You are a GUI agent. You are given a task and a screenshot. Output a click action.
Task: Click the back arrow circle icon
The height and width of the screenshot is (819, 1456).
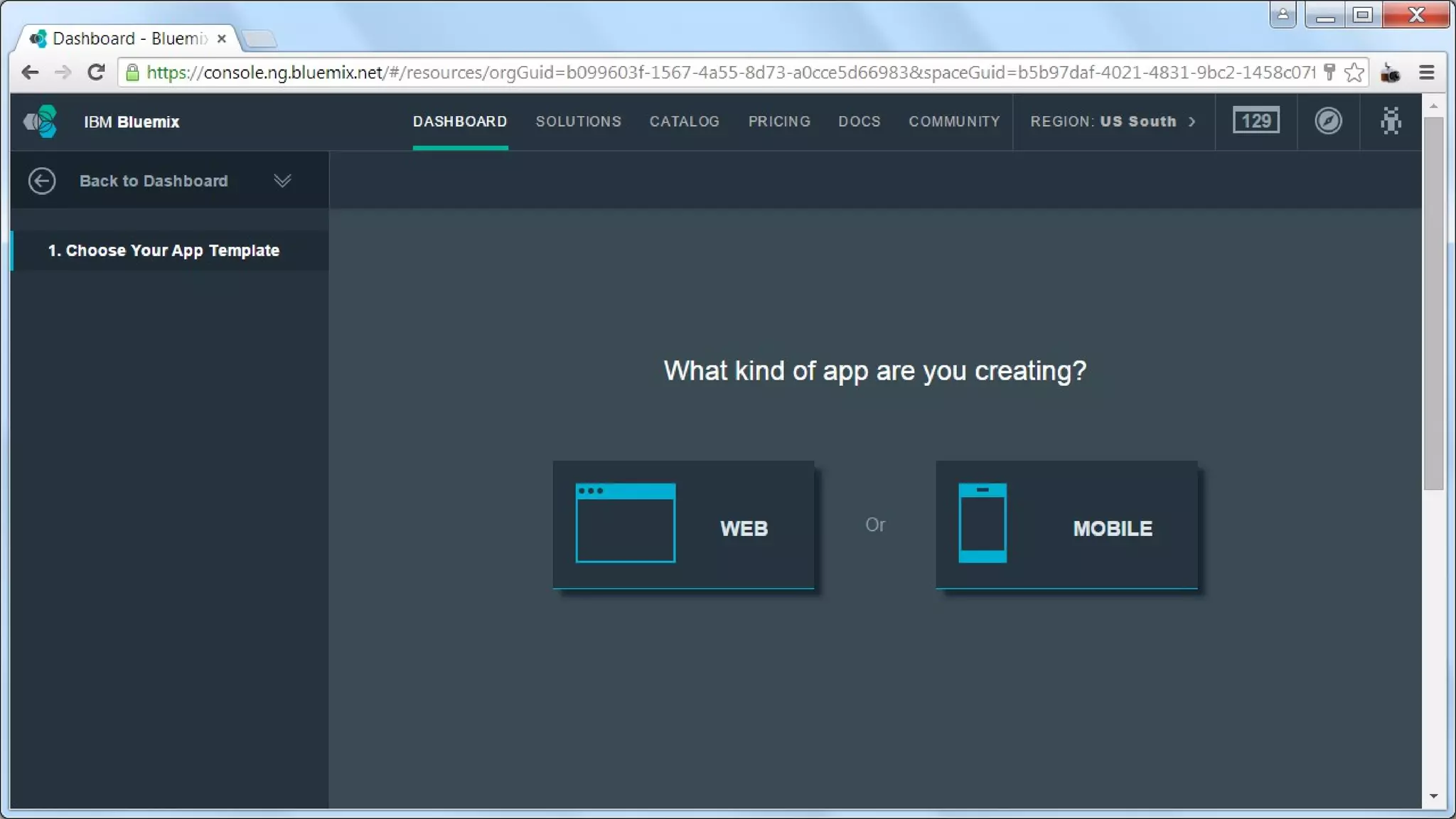pyautogui.click(x=42, y=181)
